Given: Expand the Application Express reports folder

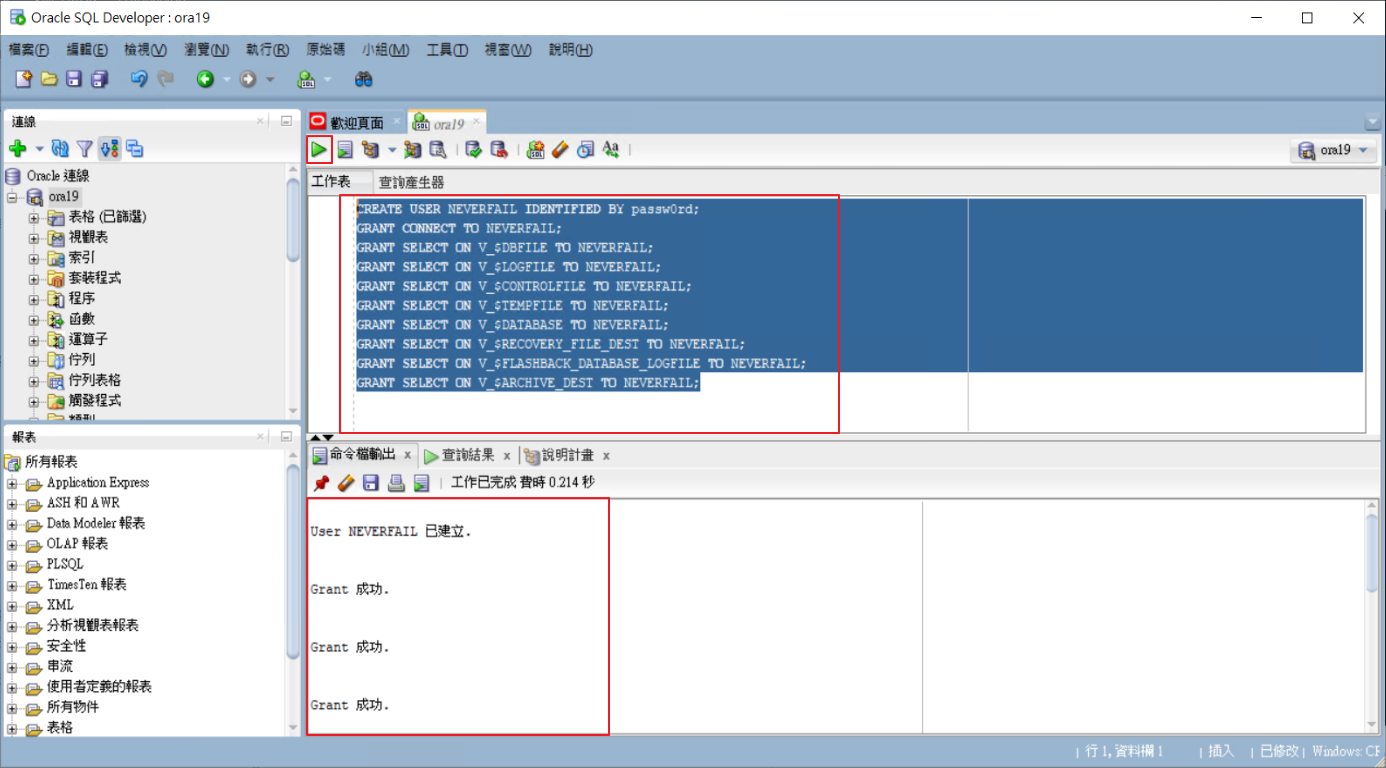Looking at the screenshot, I should click(13, 483).
